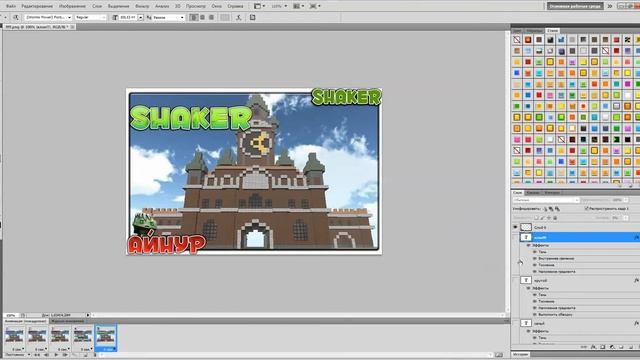Click the Основная рабочая среда workspace button

click(x=575, y=6)
